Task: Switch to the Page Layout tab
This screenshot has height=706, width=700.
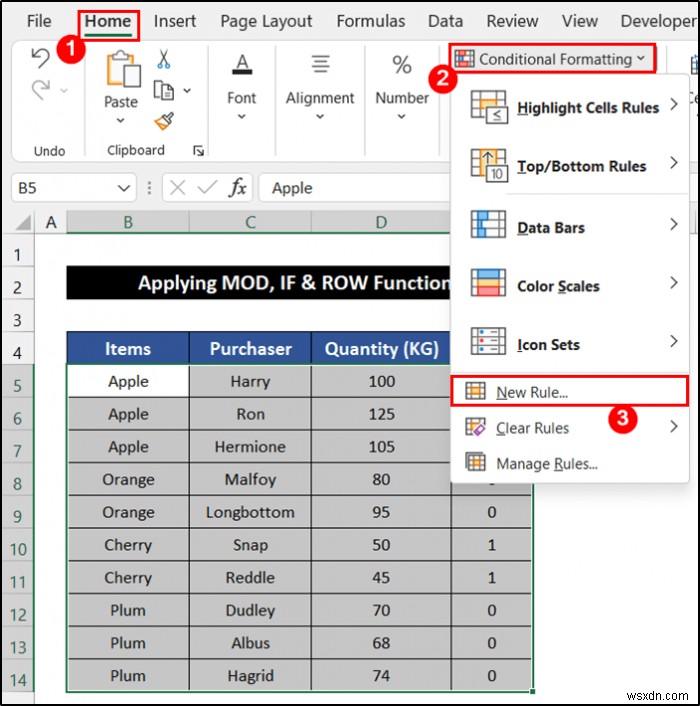Action: click(266, 21)
